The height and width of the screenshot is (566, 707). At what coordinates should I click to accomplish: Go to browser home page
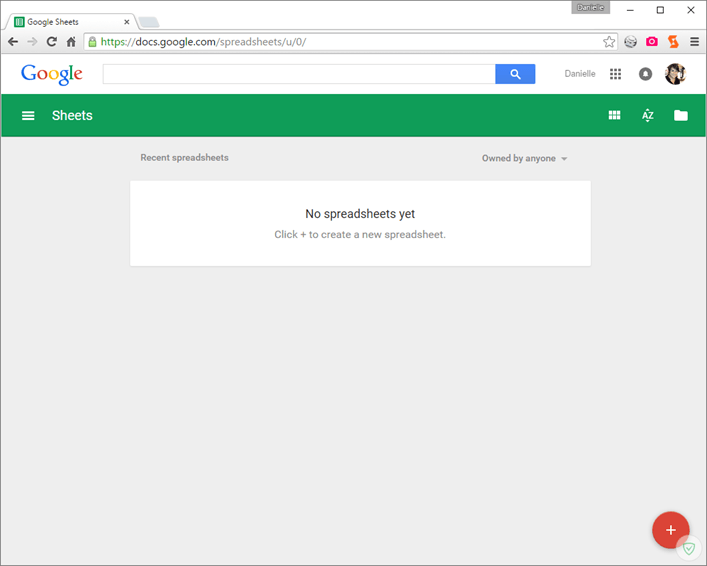point(71,42)
